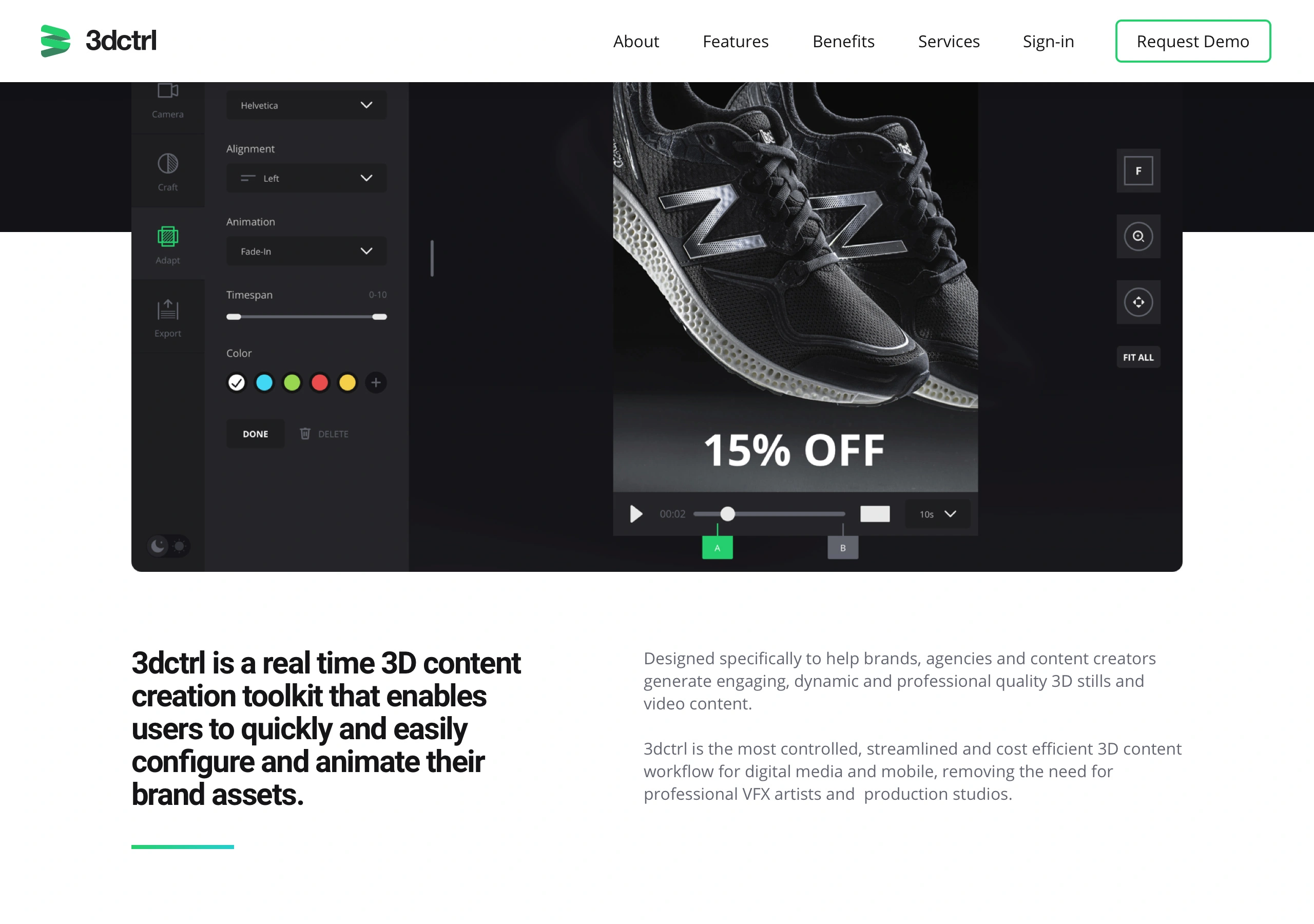This screenshot has height=924, width=1314.
Task: Open the Features nav item
Action: [x=736, y=41]
